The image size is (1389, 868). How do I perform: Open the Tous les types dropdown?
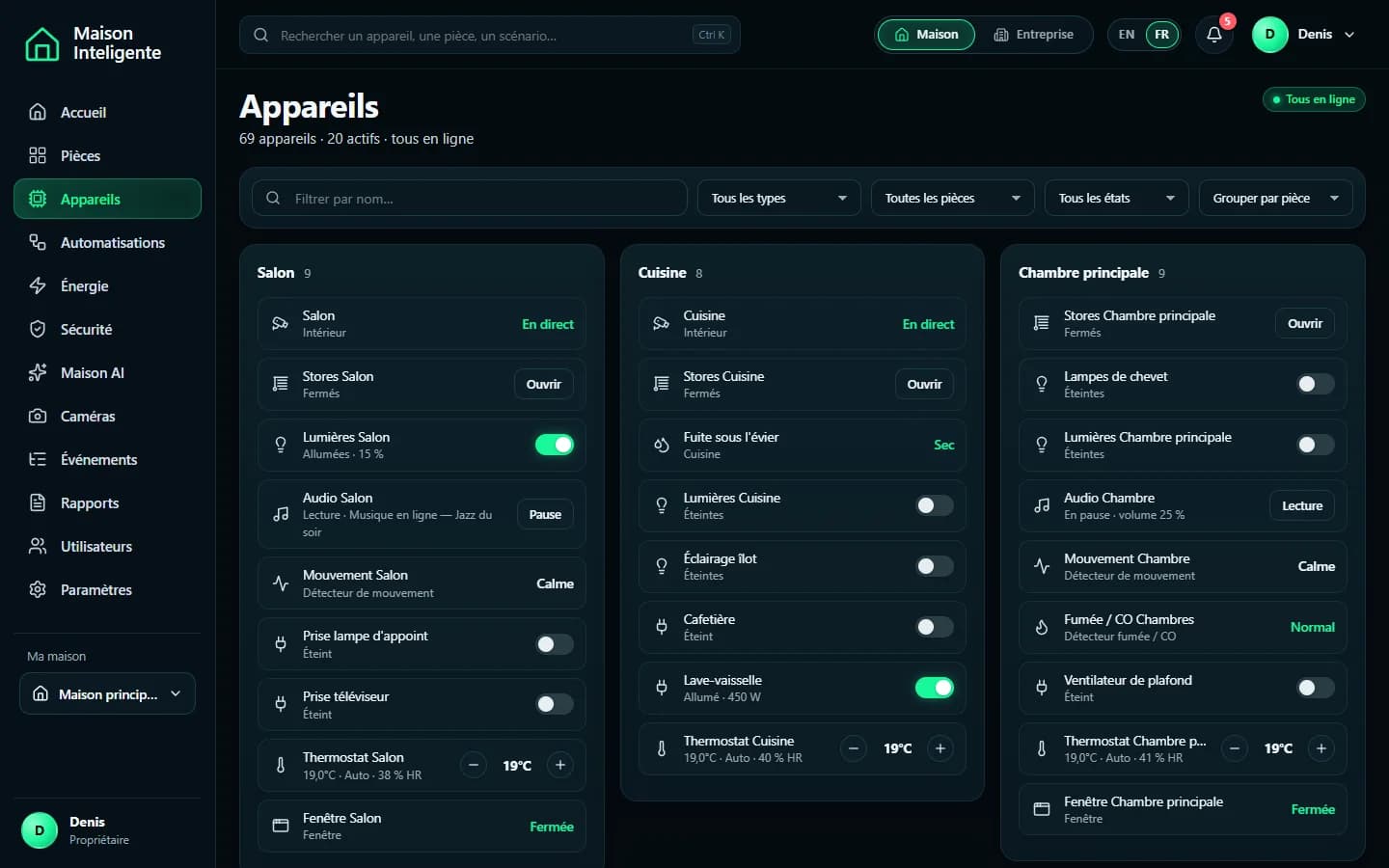pos(779,198)
